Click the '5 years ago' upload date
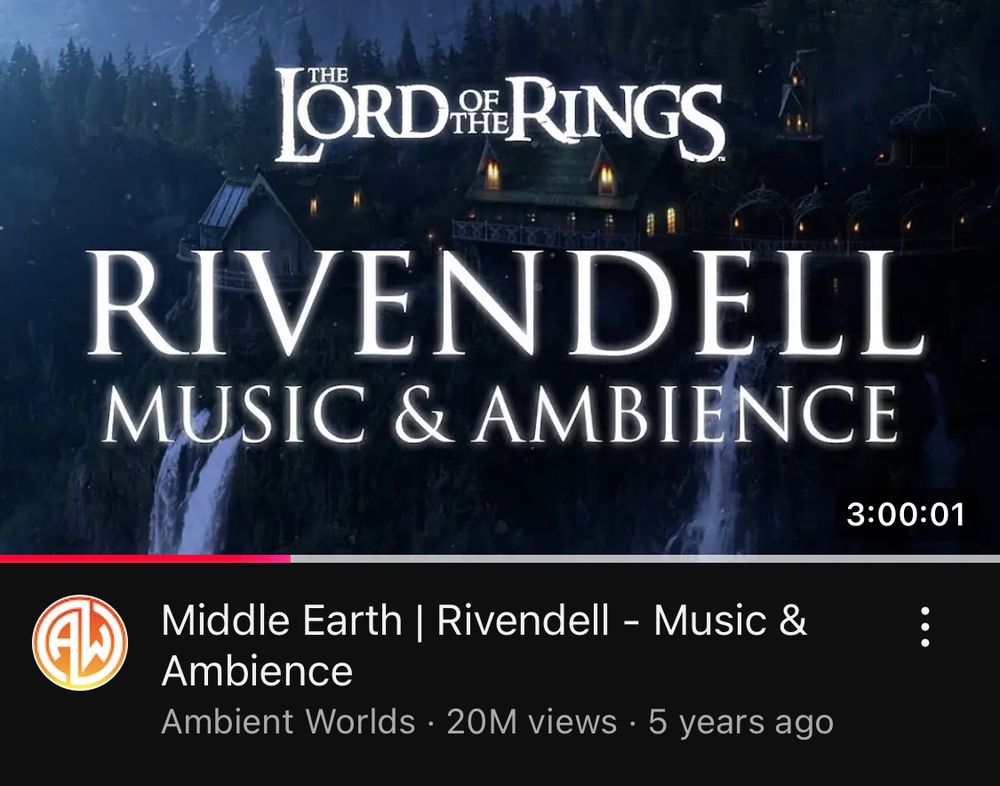This screenshot has height=786, width=1000. [741, 722]
